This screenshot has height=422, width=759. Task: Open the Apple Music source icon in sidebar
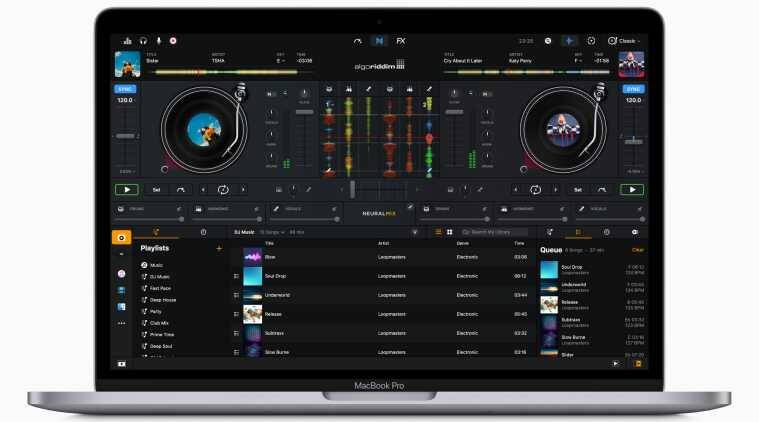[x=121, y=274]
